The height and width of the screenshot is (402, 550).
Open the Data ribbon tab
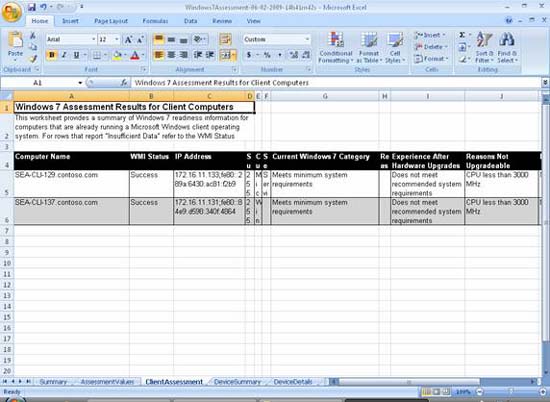click(x=190, y=21)
